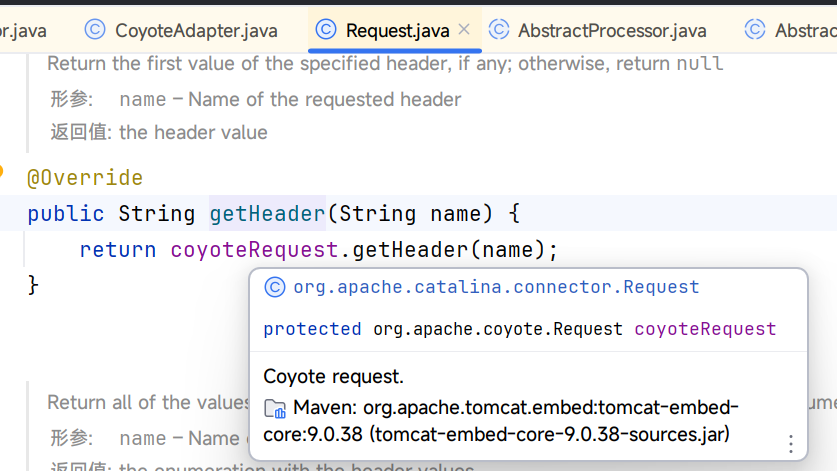Click the String return type keyword

click(157, 214)
